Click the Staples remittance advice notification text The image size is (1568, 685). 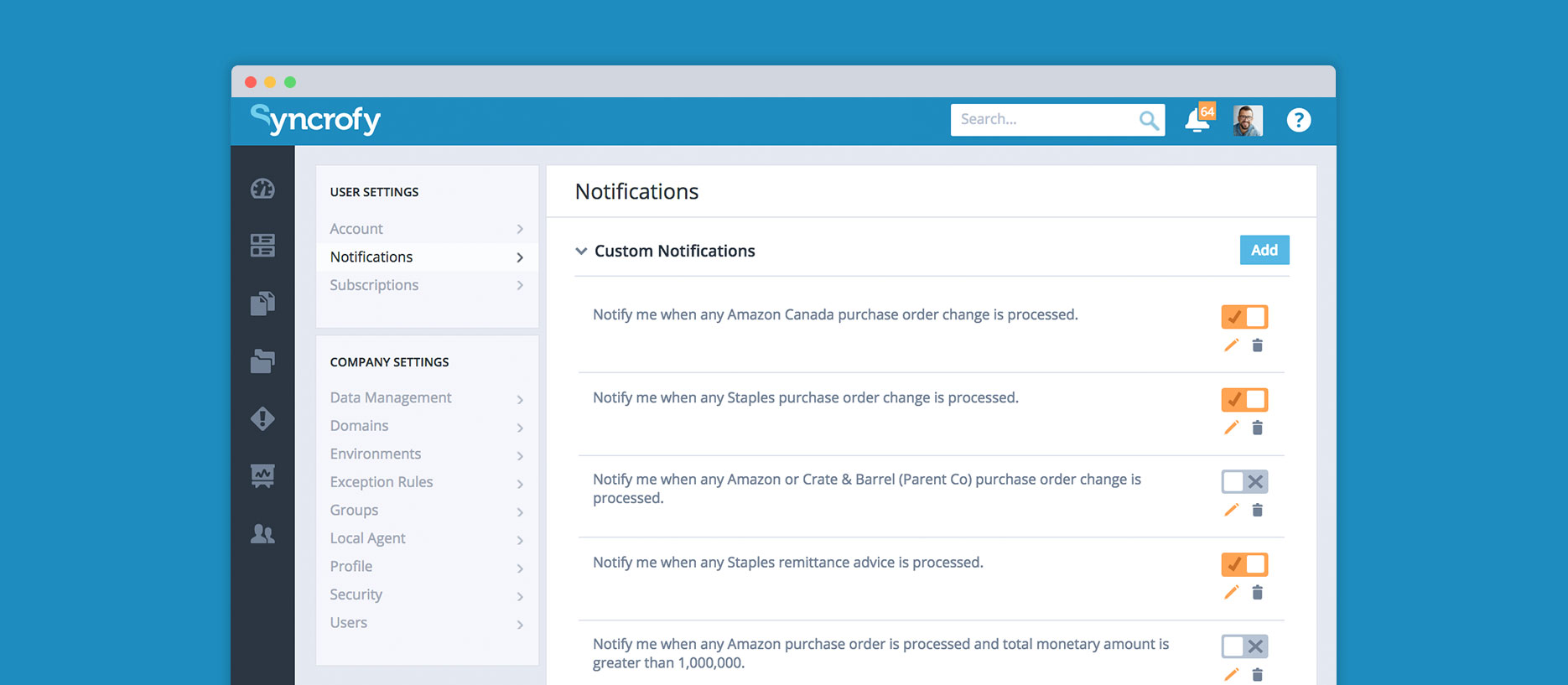tap(788, 563)
